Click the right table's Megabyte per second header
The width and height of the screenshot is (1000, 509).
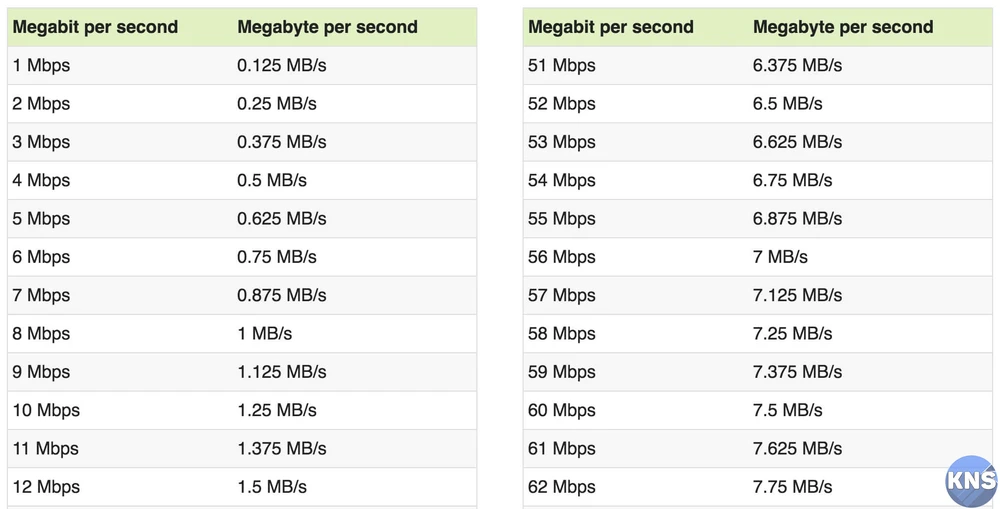(x=843, y=27)
